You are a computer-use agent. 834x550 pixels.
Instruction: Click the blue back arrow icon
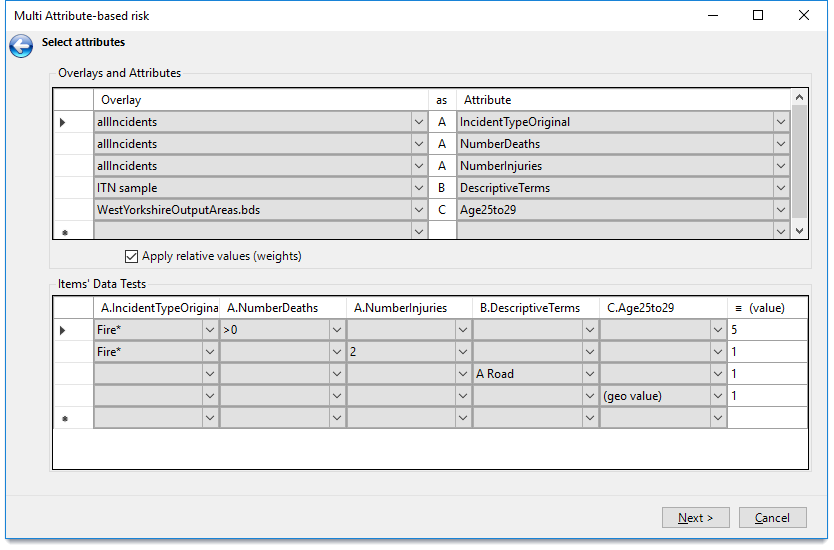[20, 46]
